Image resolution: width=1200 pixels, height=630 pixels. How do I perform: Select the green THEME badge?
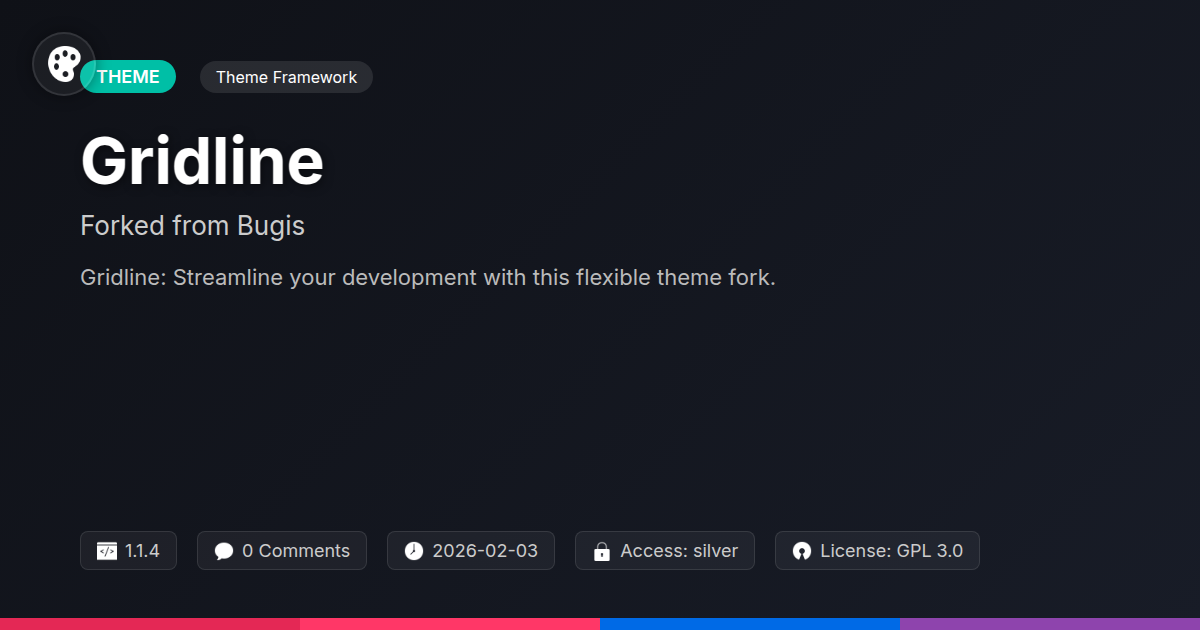pyautogui.click(x=128, y=77)
